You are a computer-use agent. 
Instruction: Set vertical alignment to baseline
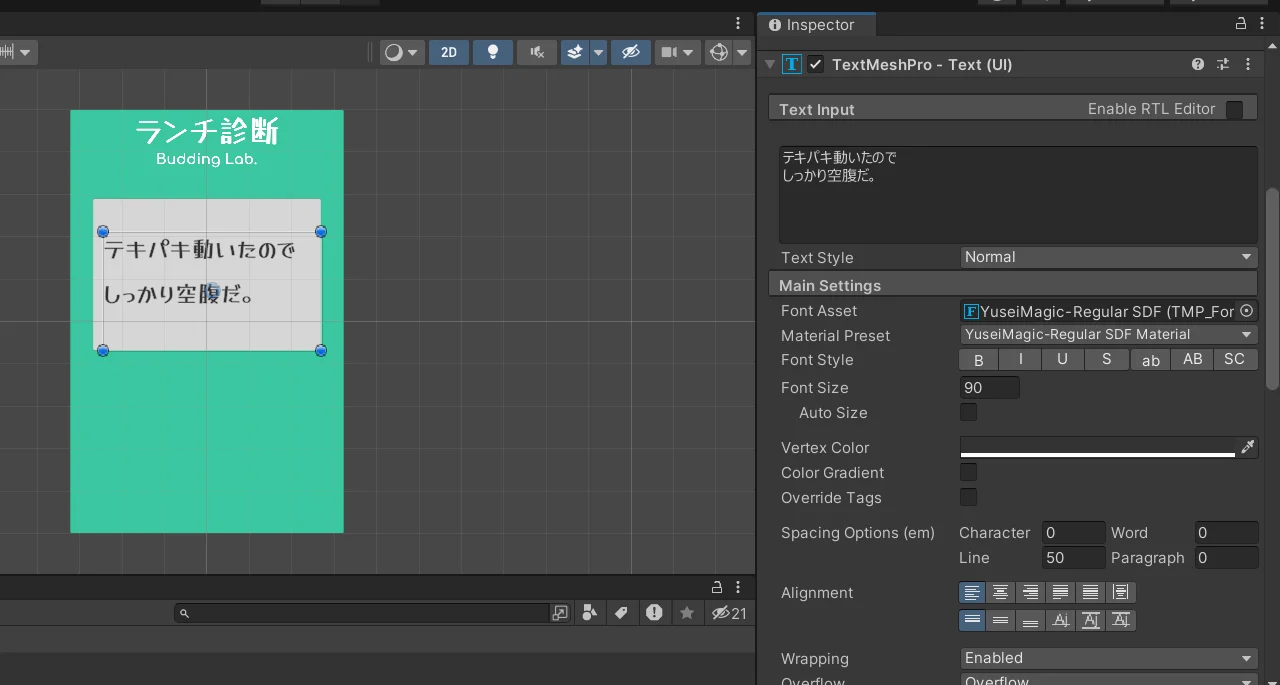[1061, 621]
